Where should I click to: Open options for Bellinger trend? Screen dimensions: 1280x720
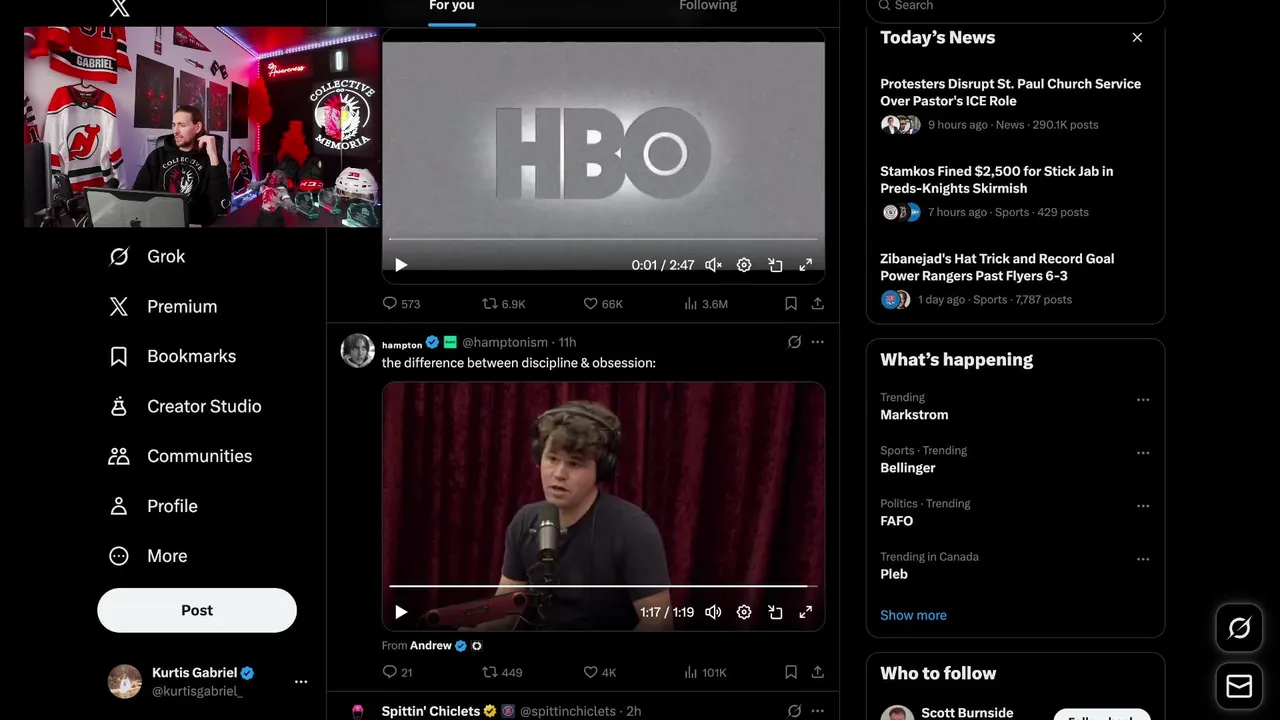pyautogui.click(x=1143, y=452)
